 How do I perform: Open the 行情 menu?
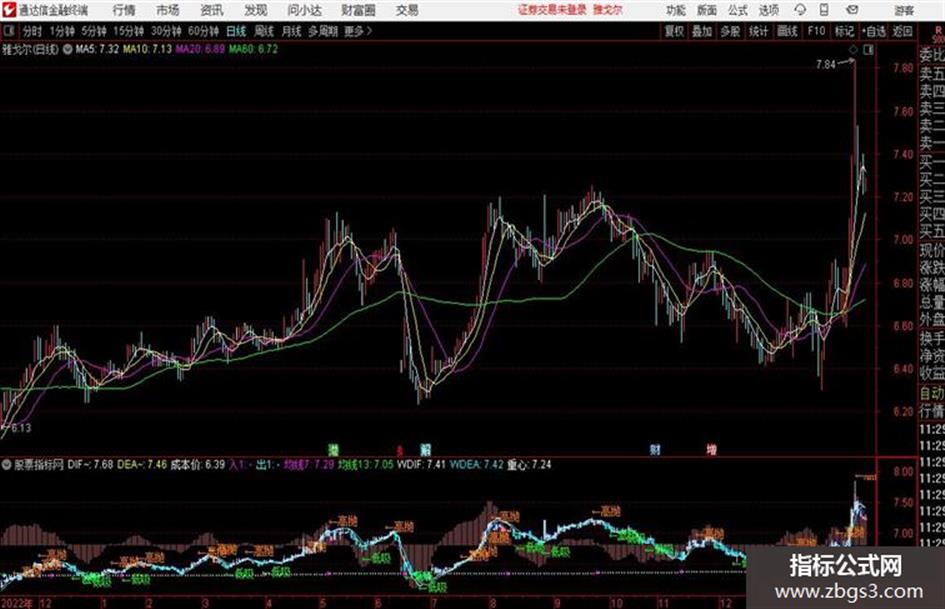(x=124, y=10)
